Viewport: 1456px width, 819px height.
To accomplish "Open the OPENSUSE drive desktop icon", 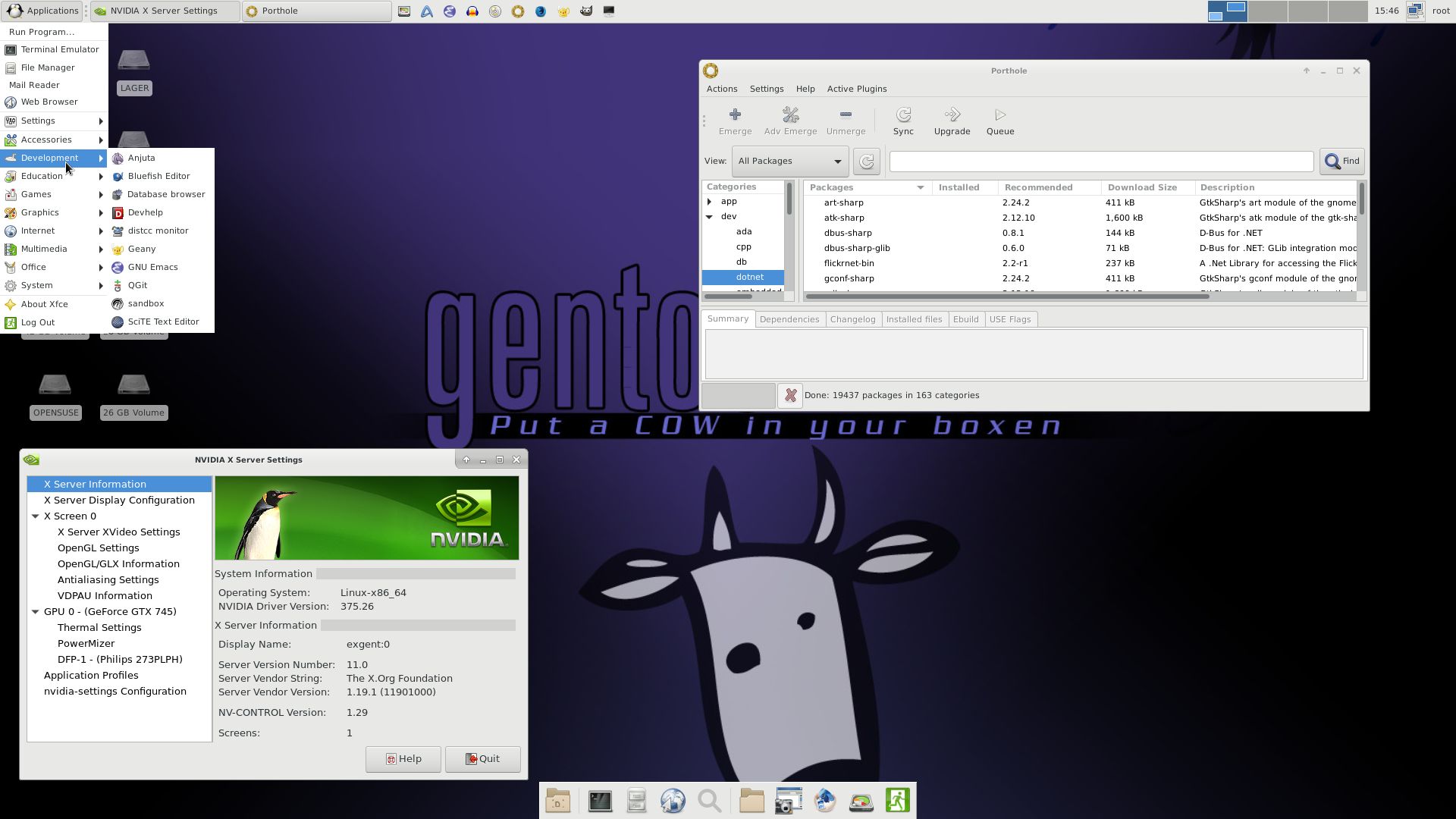I will point(56,396).
